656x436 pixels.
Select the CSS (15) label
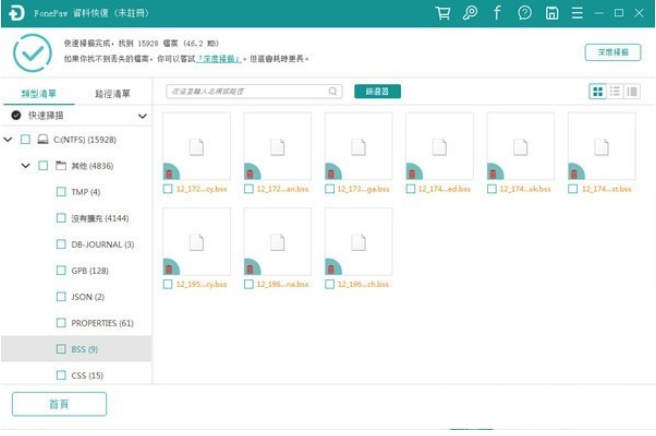[87, 375]
